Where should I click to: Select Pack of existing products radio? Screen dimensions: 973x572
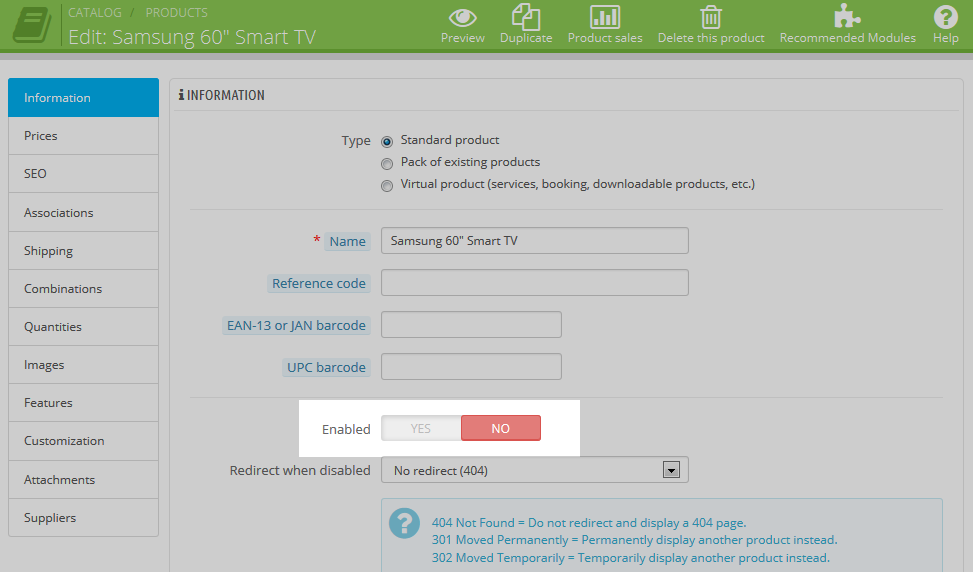(x=387, y=164)
